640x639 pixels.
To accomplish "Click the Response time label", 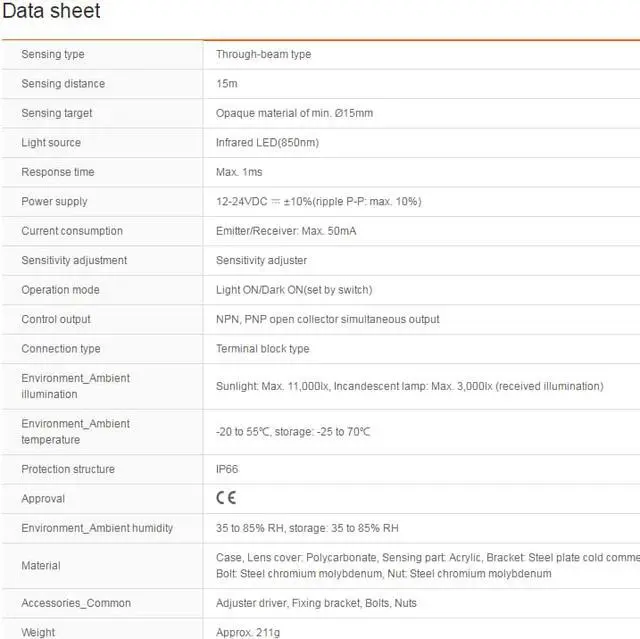I will [x=58, y=172].
